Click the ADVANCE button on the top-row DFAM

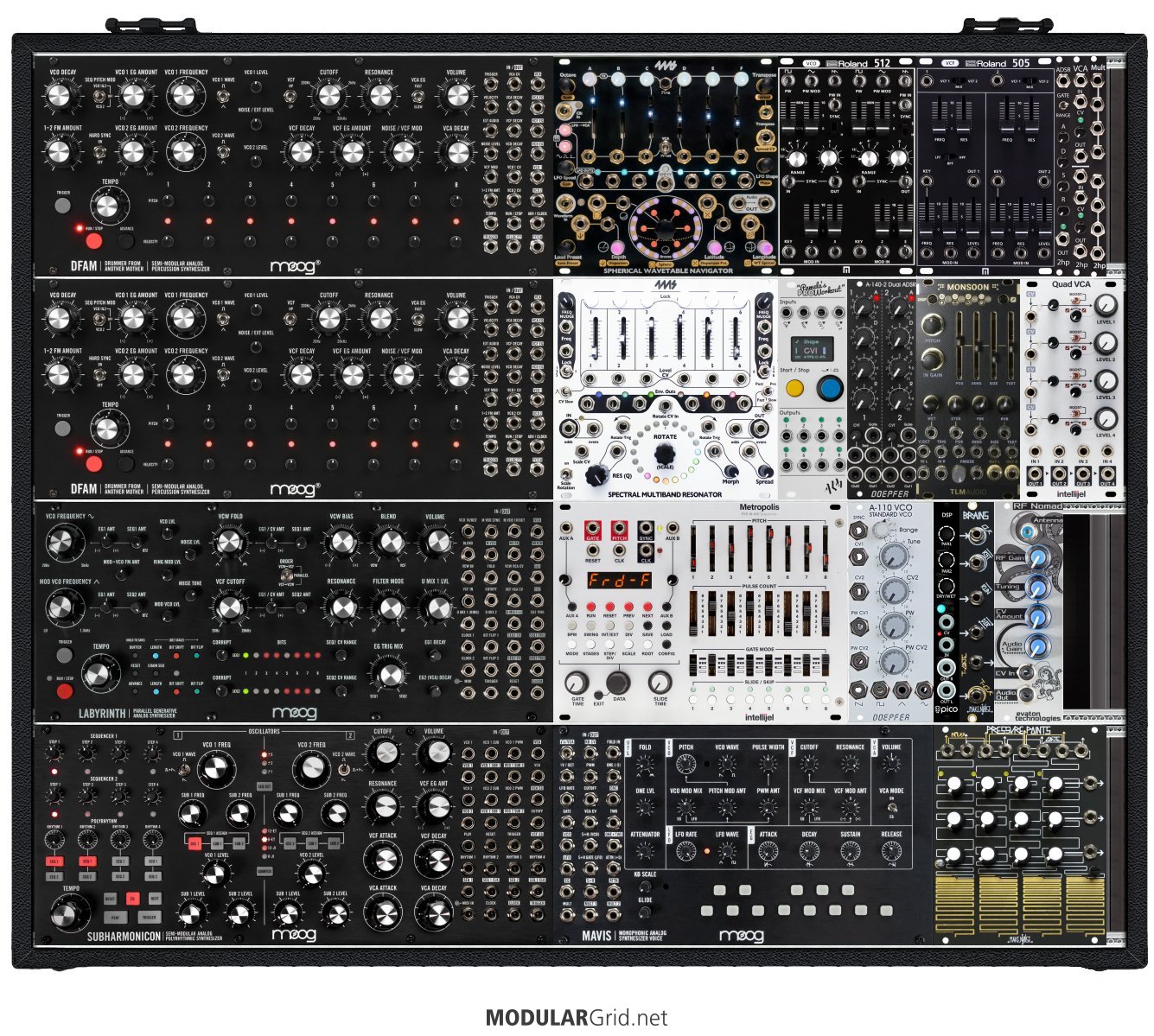(x=126, y=240)
